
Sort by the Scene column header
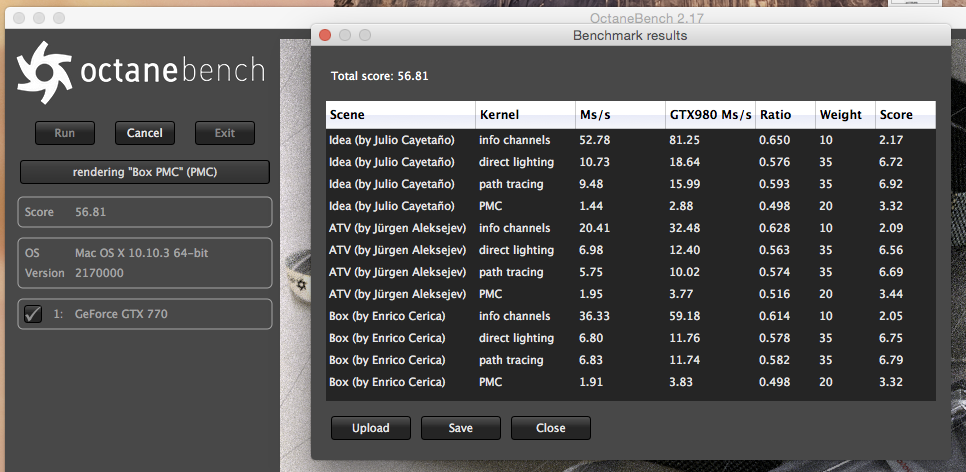click(x=400, y=115)
